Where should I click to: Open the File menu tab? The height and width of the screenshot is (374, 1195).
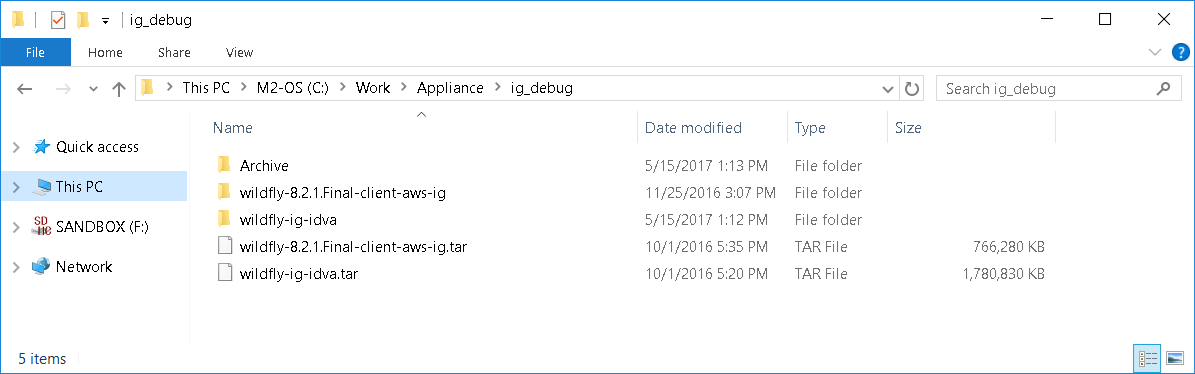pos(35,53)
